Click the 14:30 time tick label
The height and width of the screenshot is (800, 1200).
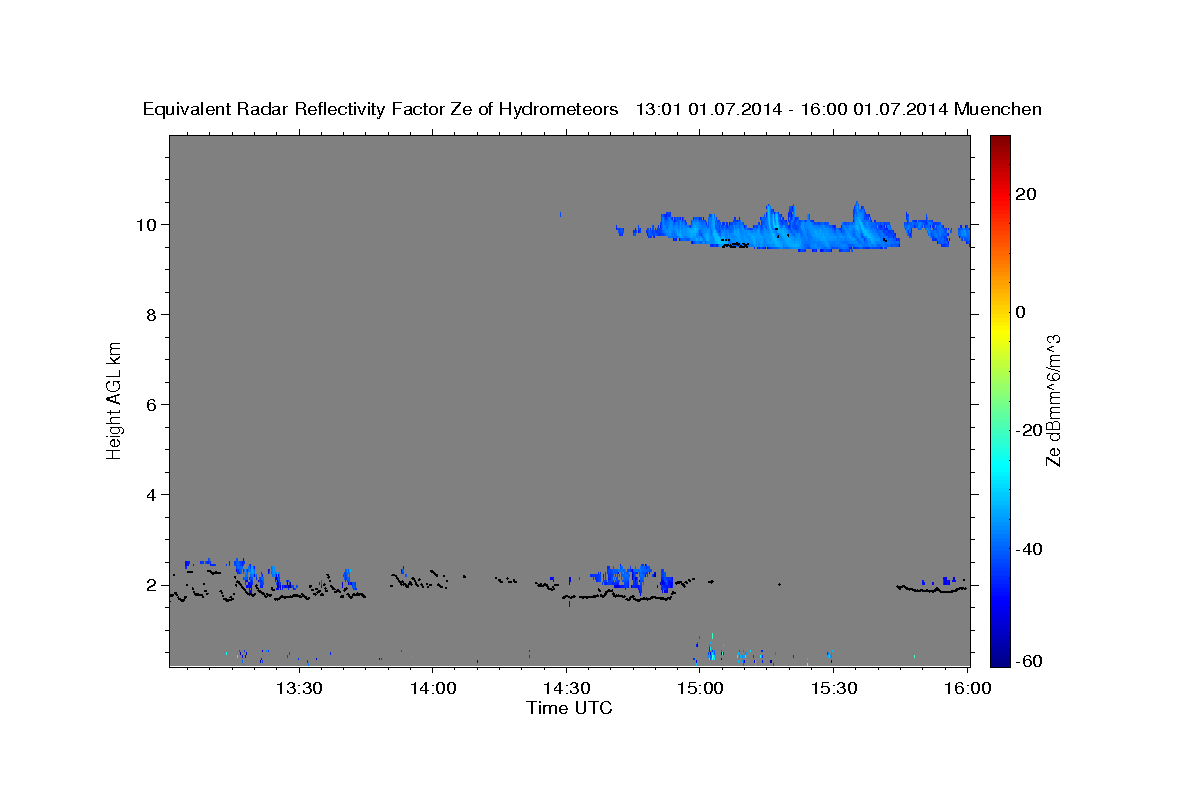[566, 688]
